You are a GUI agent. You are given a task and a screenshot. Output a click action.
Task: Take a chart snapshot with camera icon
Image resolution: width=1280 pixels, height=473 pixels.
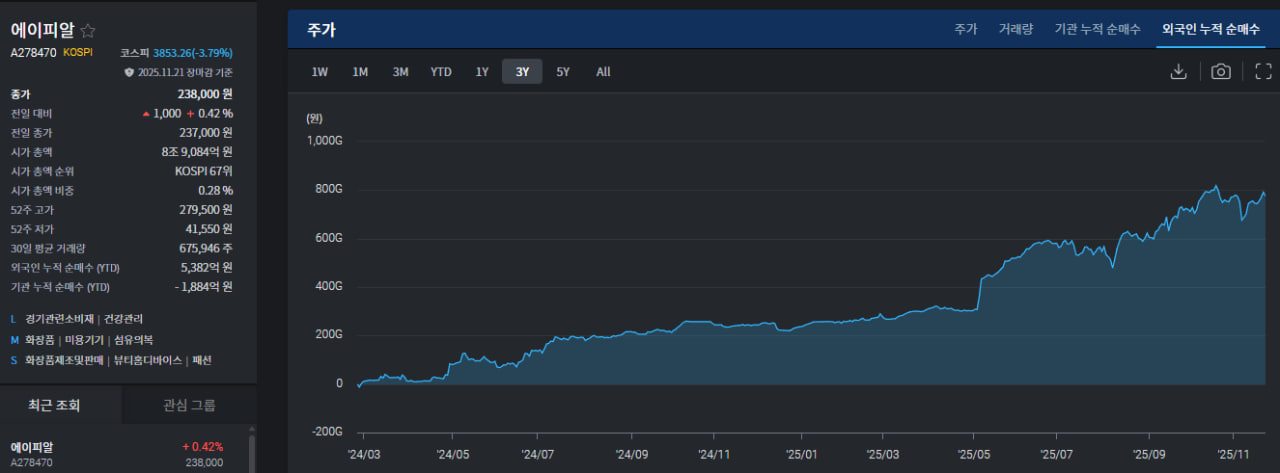(1220, 71)
